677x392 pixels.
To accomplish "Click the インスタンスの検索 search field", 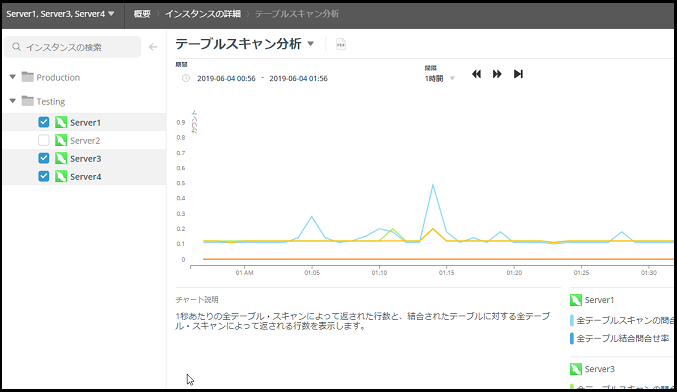I will (x=73, y=47).
